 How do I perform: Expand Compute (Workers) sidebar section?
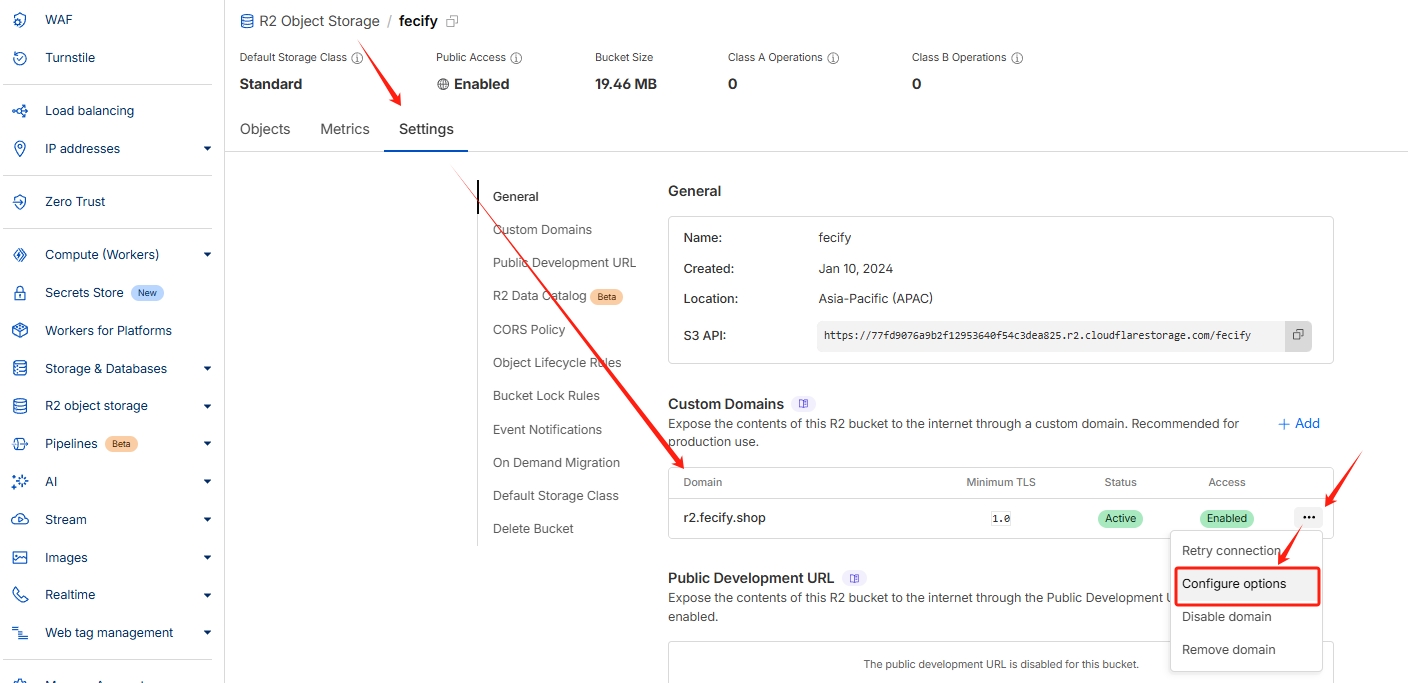click(207, 255)
